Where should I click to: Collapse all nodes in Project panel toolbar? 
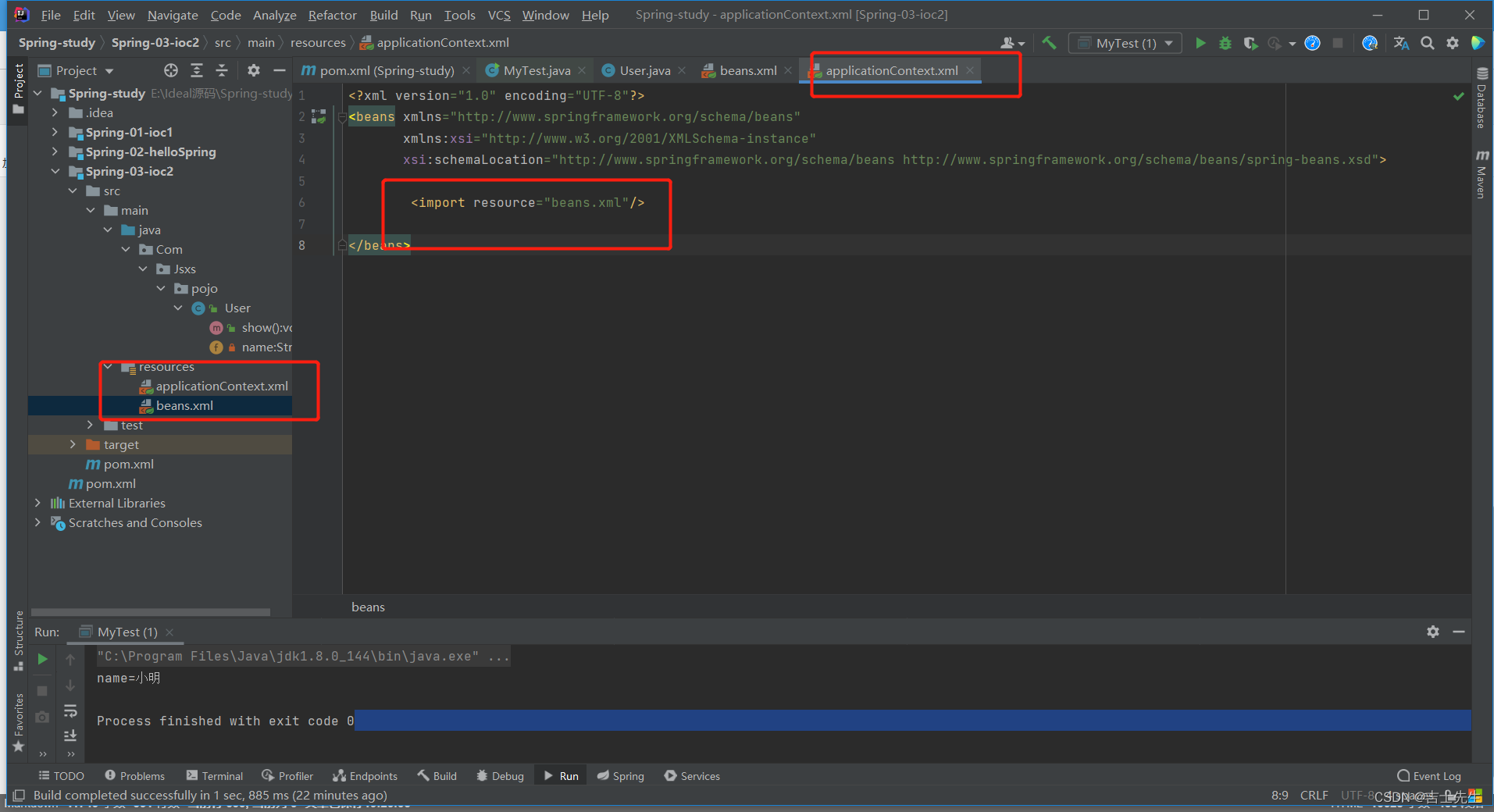pos(222,70)
